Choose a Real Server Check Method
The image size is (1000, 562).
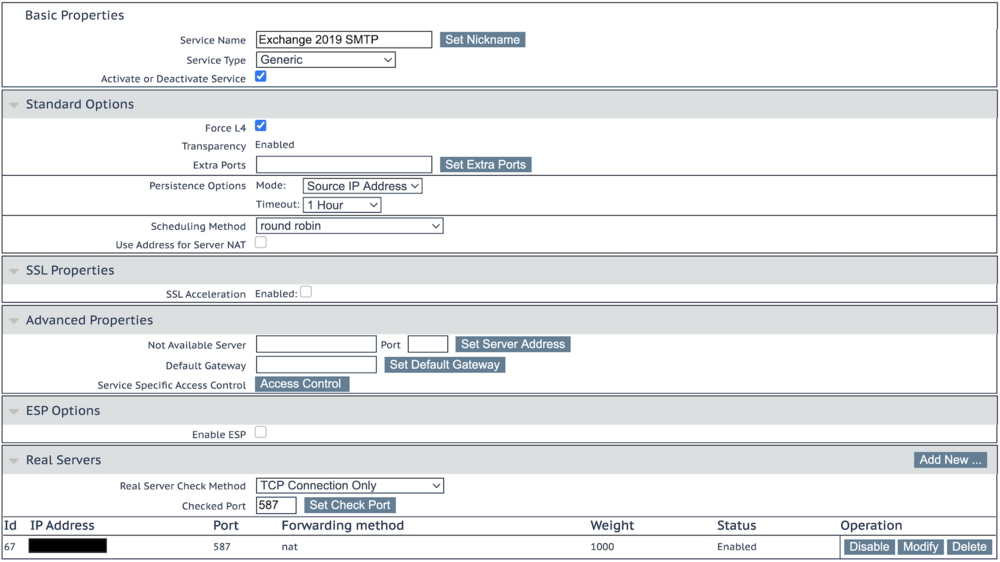pos(350,485)
